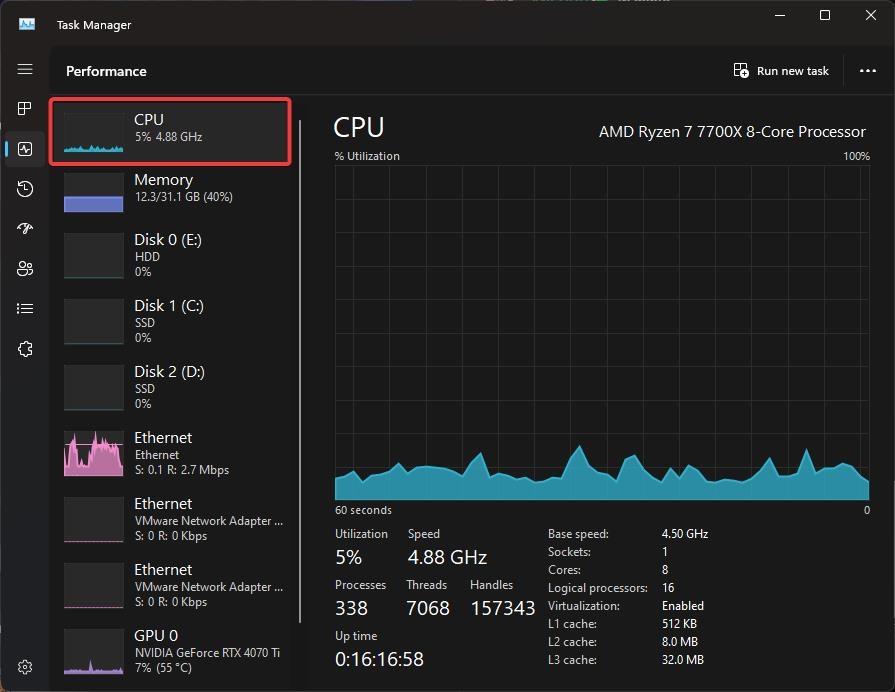Open the Startup apps page icon
The image size is (895, 692).
(x=25, y=228)
